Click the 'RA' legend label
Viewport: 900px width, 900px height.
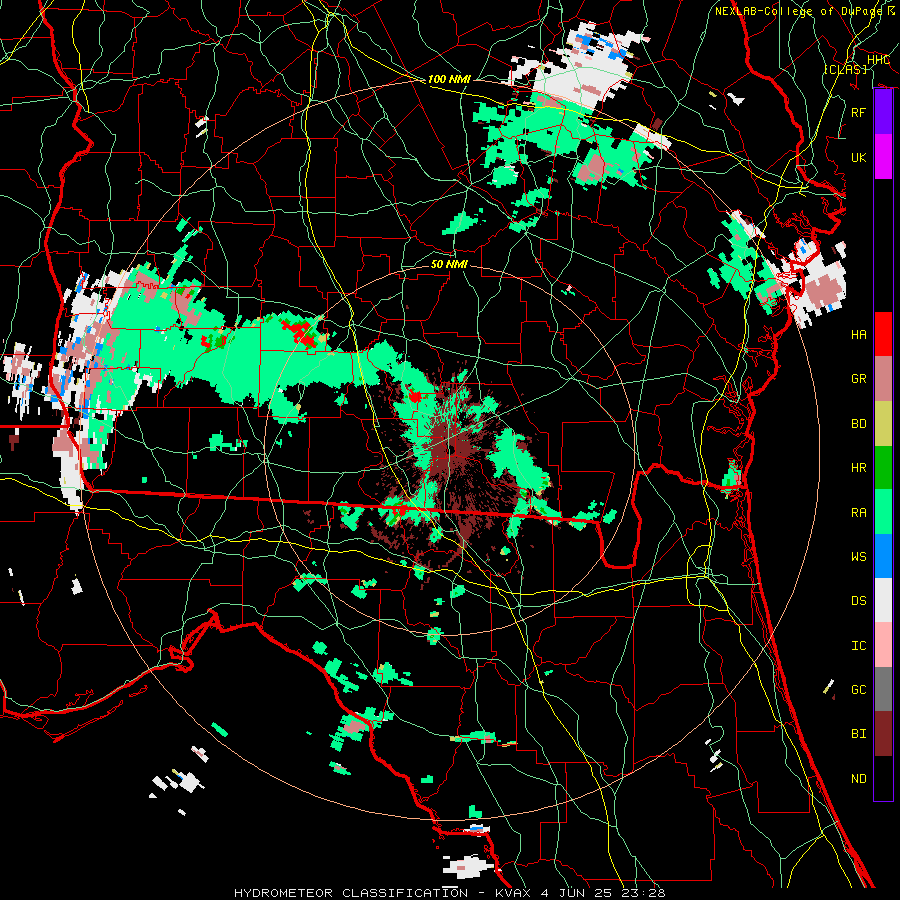[x=858, y=512]
